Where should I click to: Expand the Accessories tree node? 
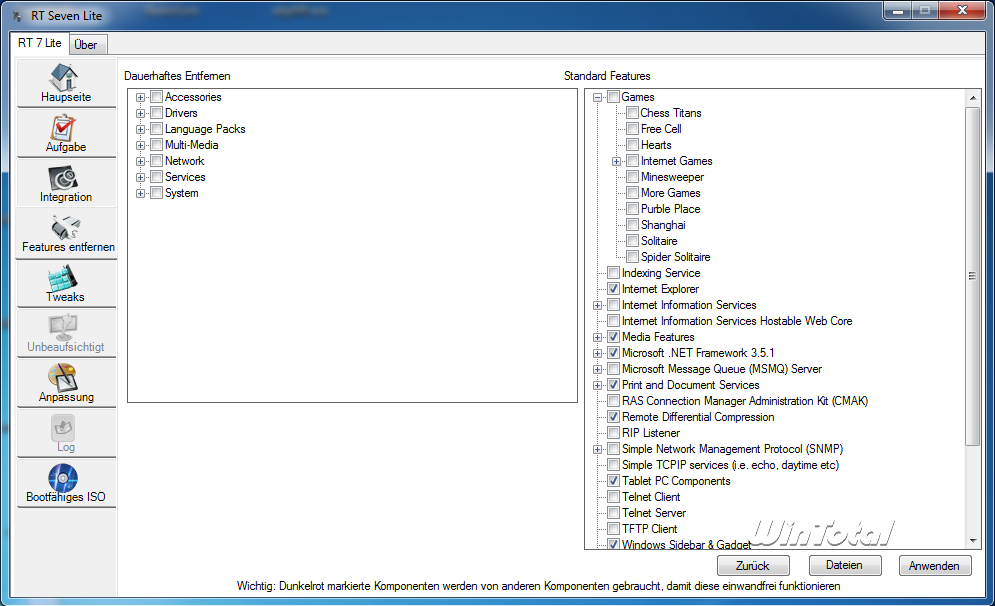click(140, 97)
